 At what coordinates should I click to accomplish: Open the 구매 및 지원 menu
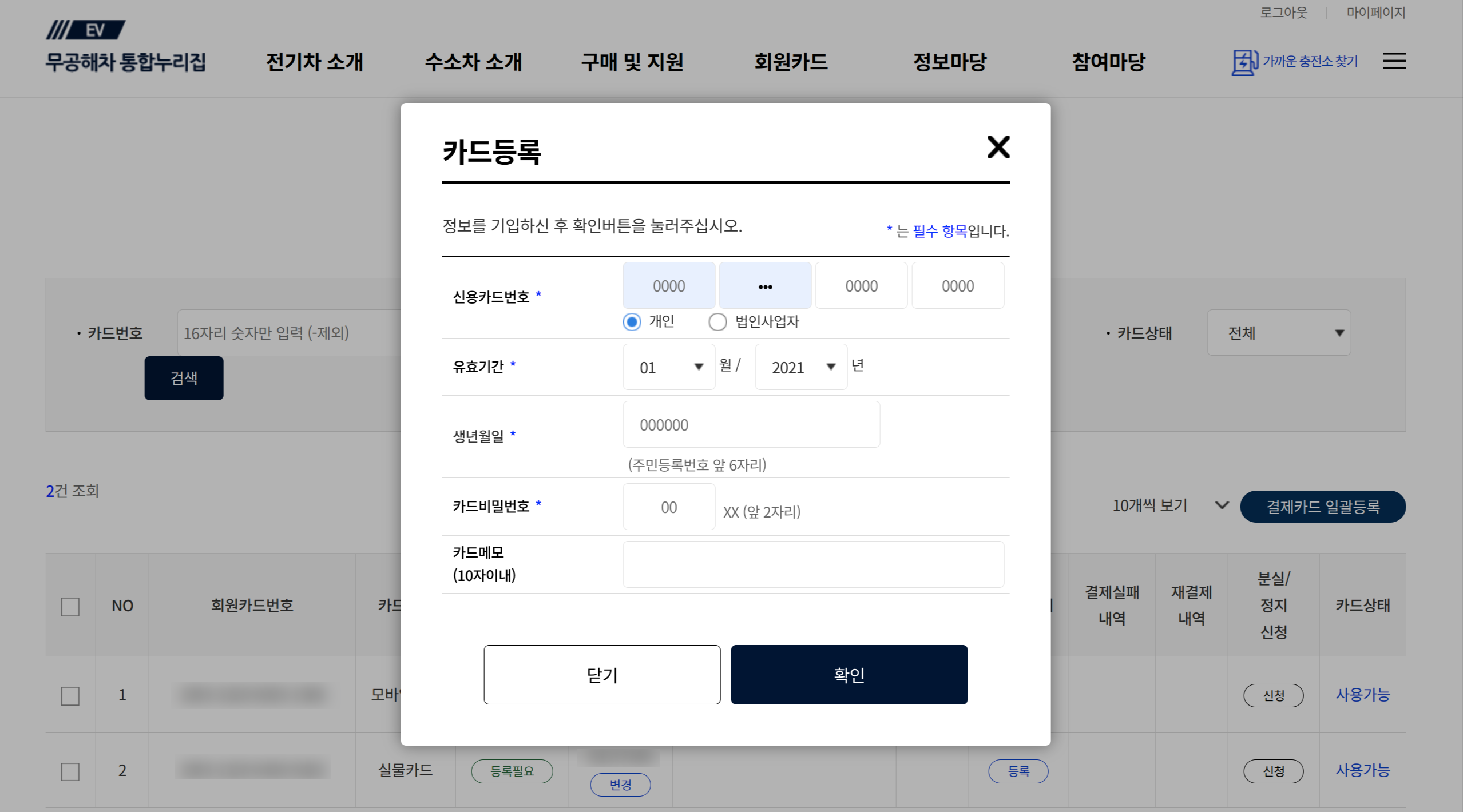pyautogui.click(x=632, y=62)
